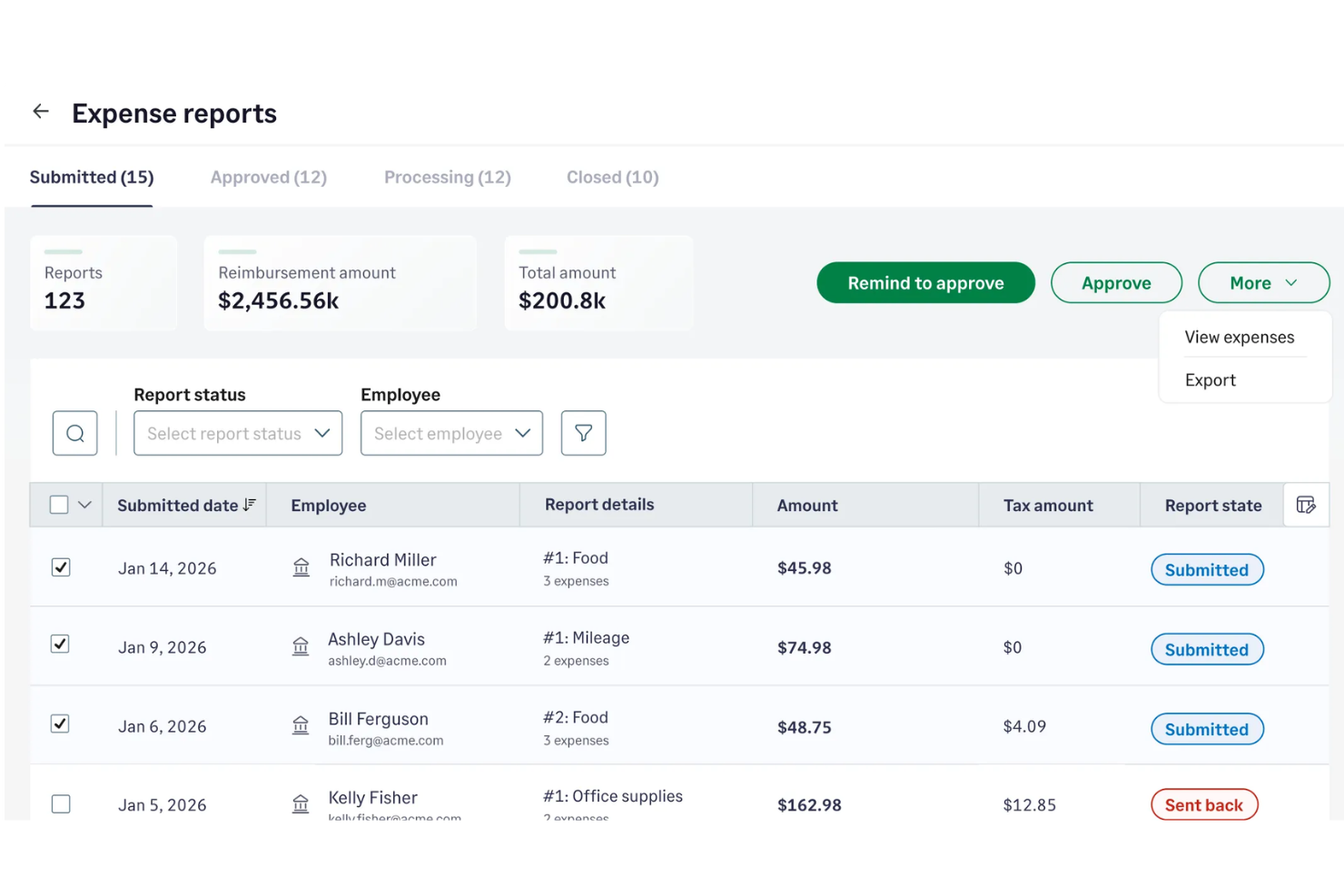Screen dimensions: 1344x896
Task: Select the Kelly Fisher row checkbox
Action: point(60,803)
